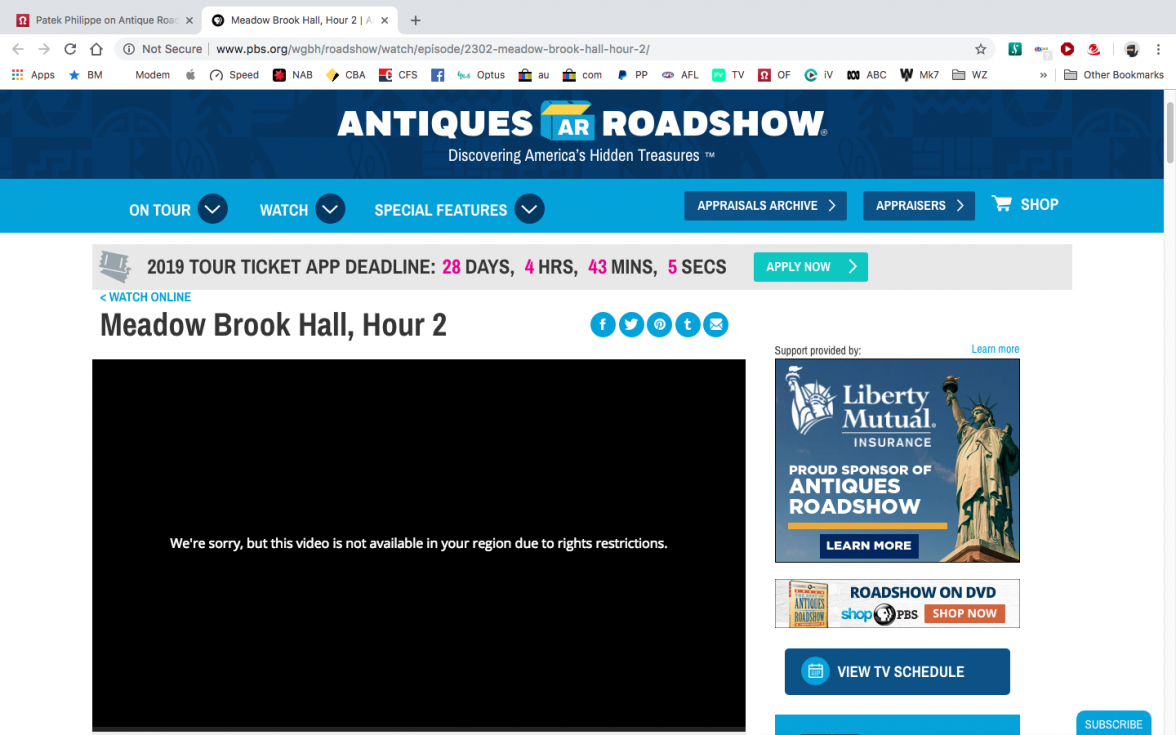Open the Other Bookmarks folder

(1114, 75)
